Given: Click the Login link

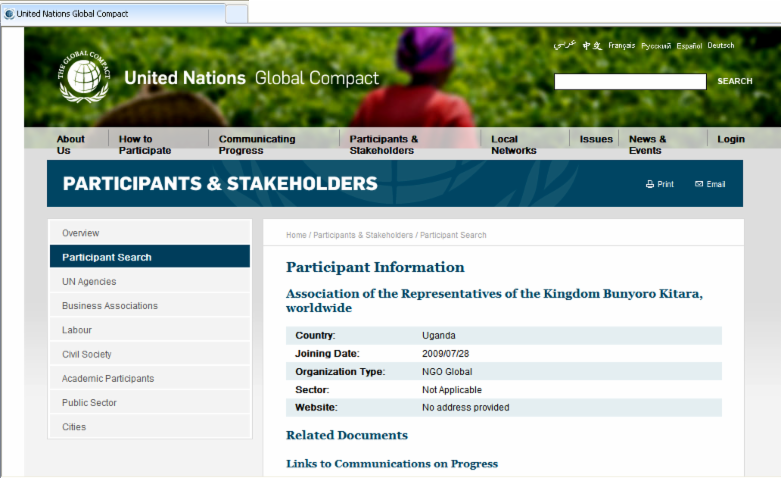Looking at the screenshot, I should pyautogui.click(x=730, y=139).
